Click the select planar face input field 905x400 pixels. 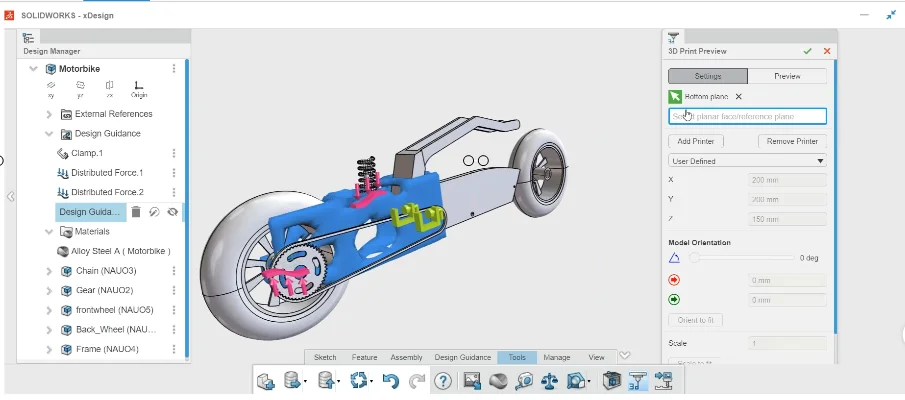coord(747,117)
